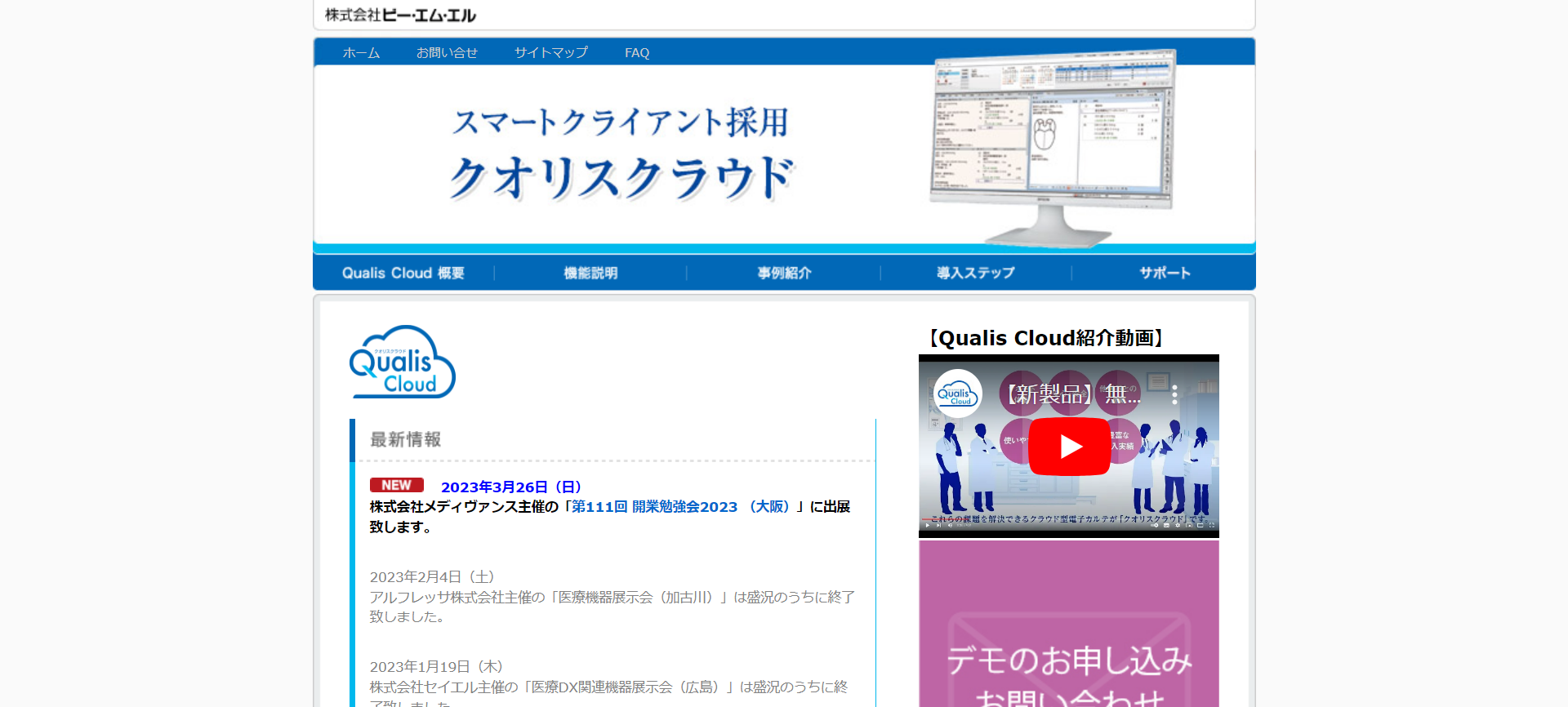
Task: Switch to the 事例紹介 tab
Action: pos(784,273)
